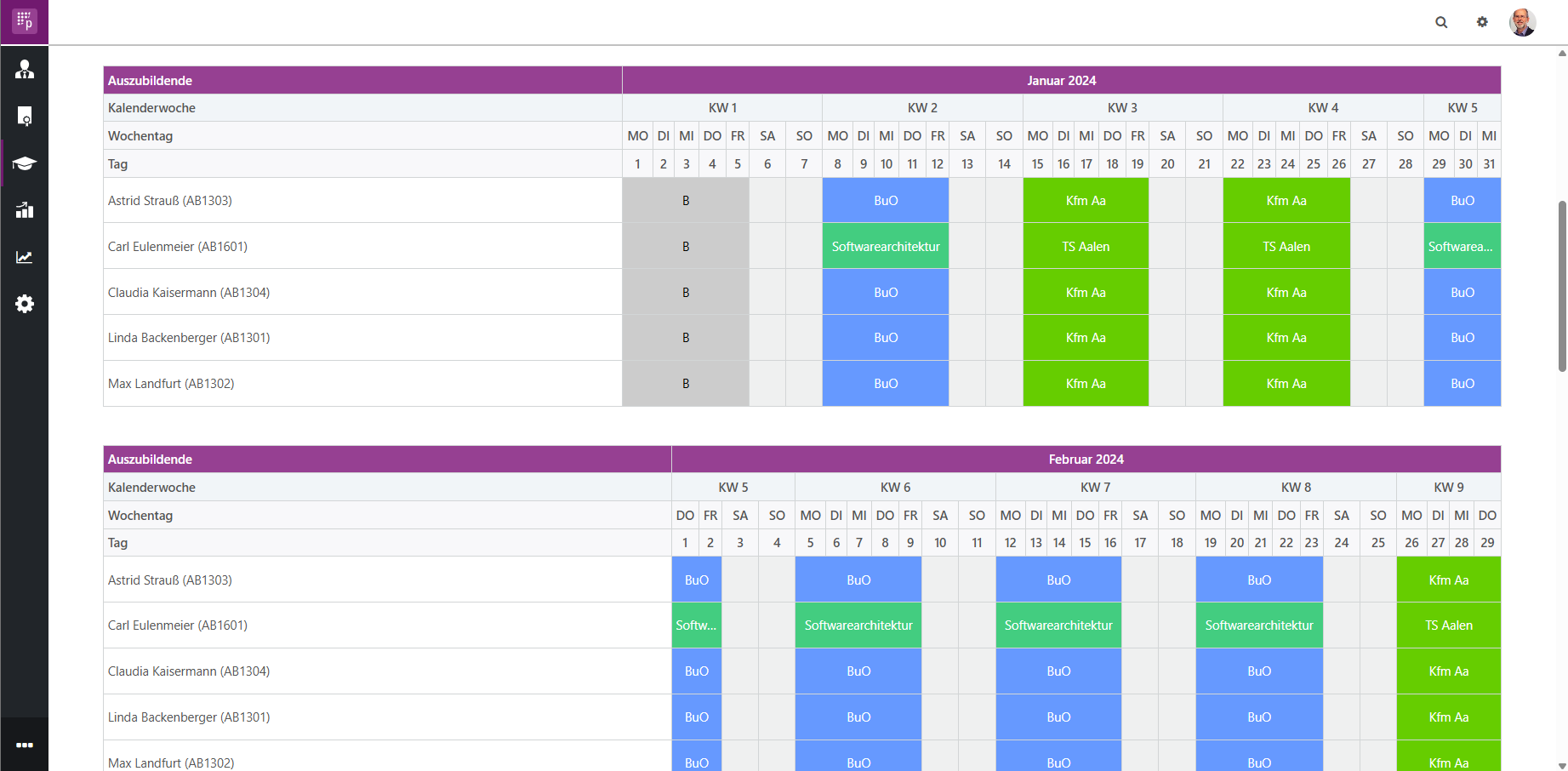This screenshot has width=1568, height=771.
Task: Click the purple app logo in top-left
Action: (x=24, y=21)
